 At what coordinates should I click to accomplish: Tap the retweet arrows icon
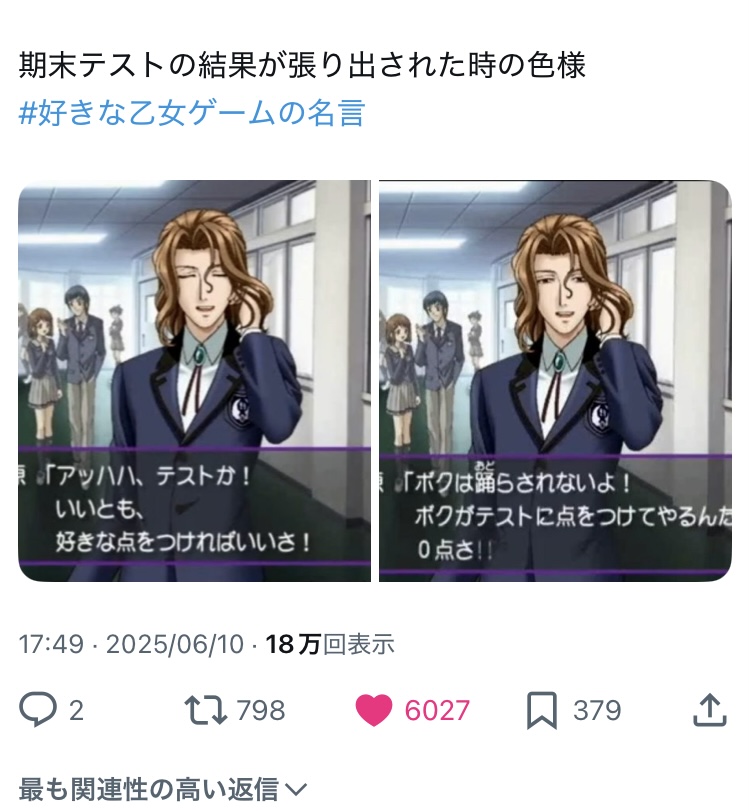[x=205, y=710]
